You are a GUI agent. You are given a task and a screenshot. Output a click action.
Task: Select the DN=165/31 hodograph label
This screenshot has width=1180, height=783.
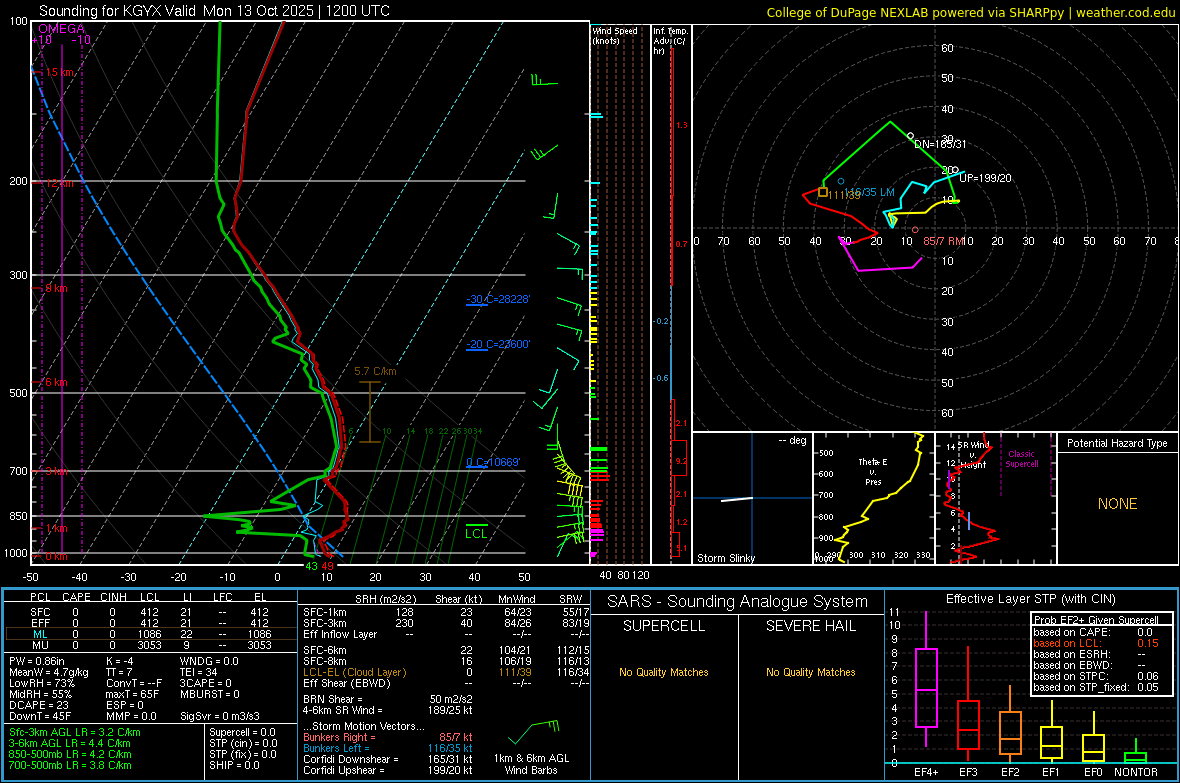pyautogui.click(x=940, y=144)
